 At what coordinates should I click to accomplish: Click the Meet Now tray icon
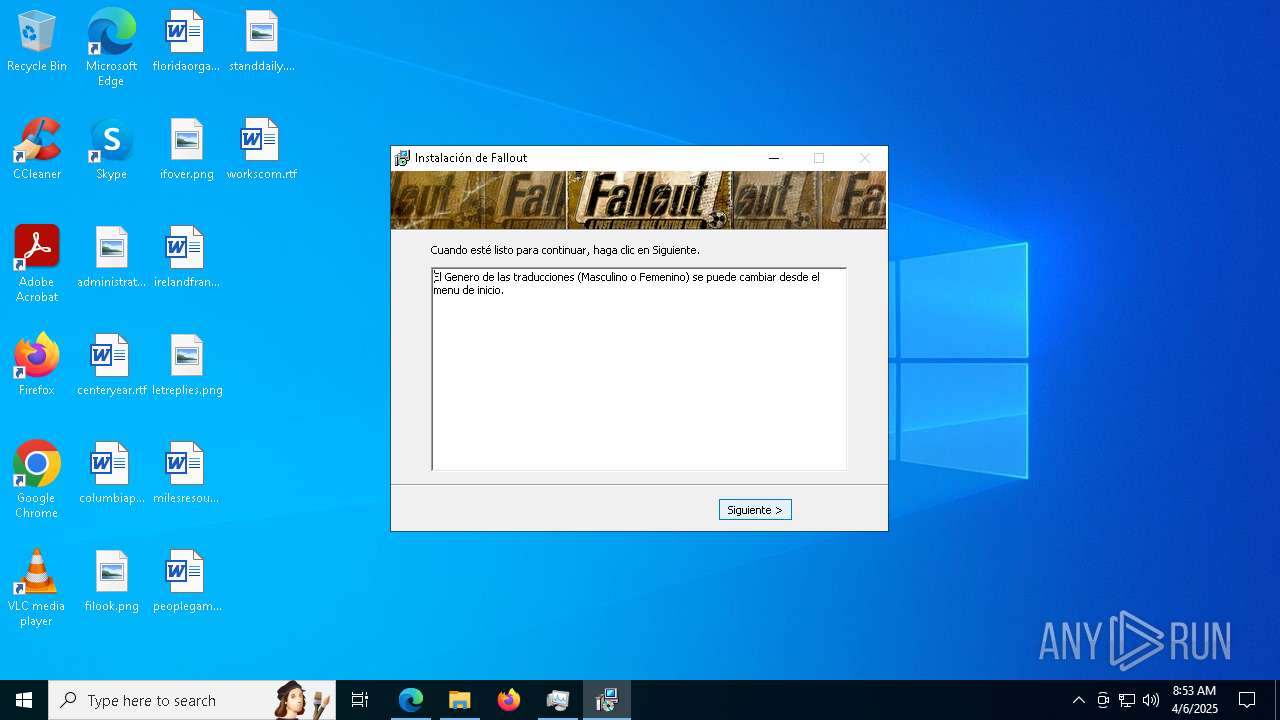coord(1103,700)
